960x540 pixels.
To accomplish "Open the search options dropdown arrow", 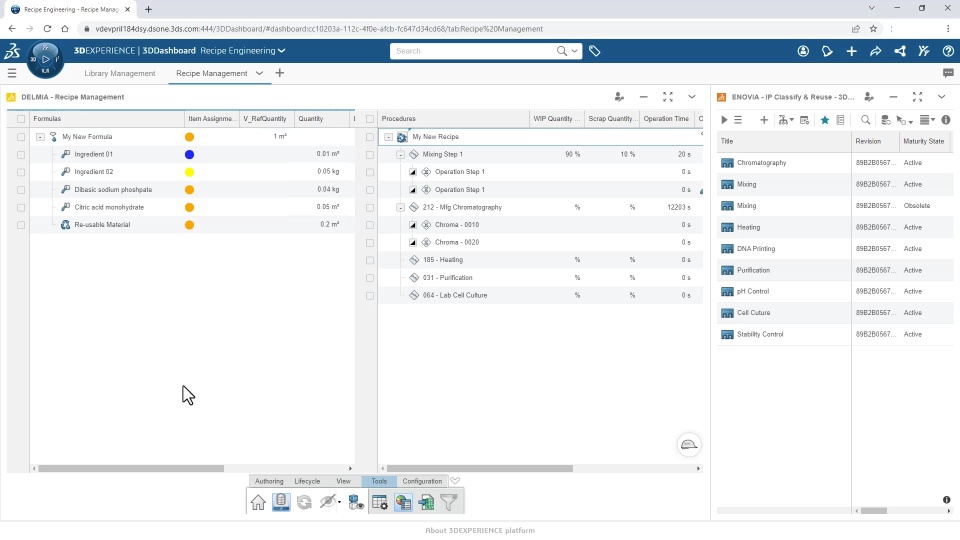I will tap(574, 51).
